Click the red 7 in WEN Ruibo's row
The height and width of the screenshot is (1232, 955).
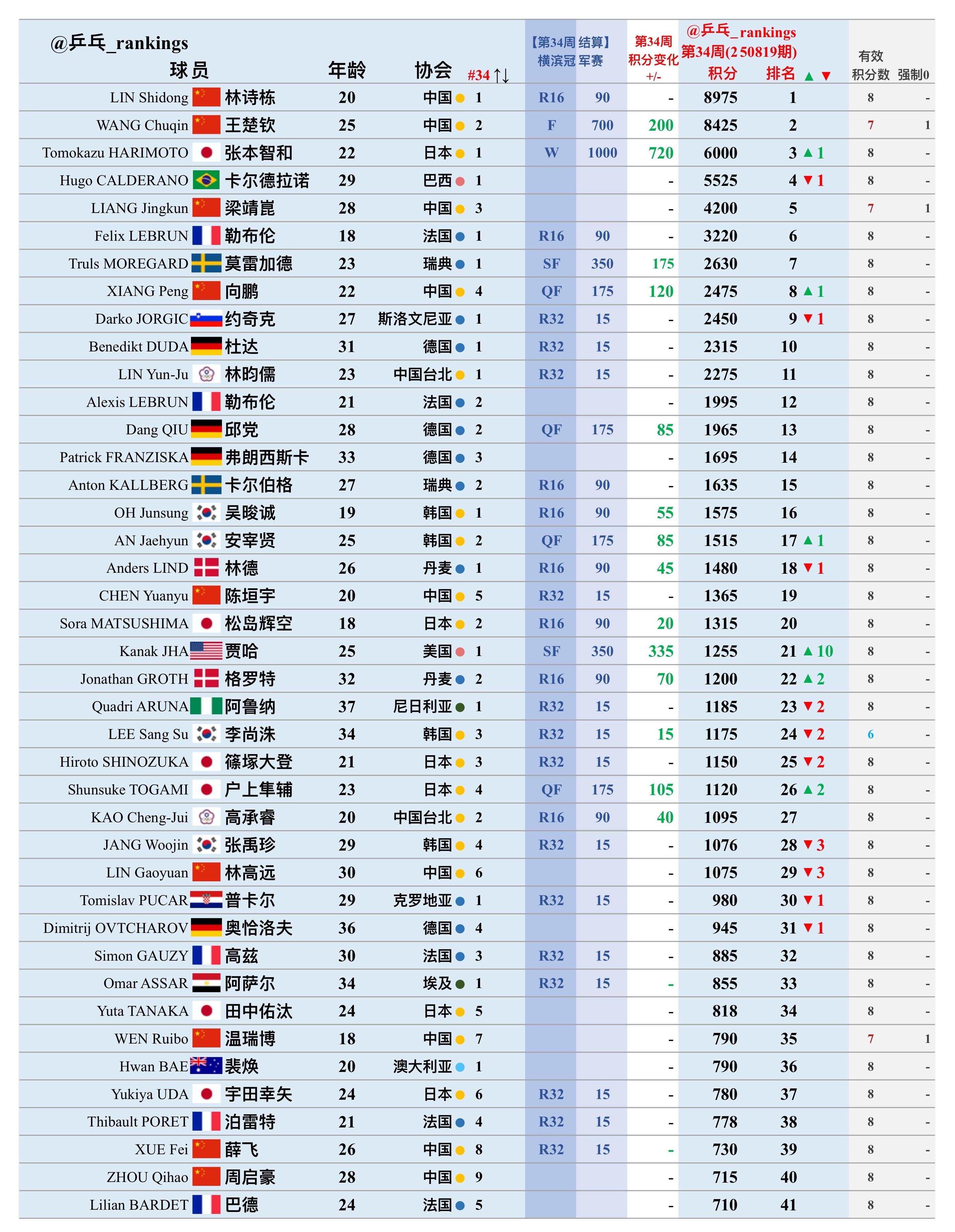(x=870, y=1038)
